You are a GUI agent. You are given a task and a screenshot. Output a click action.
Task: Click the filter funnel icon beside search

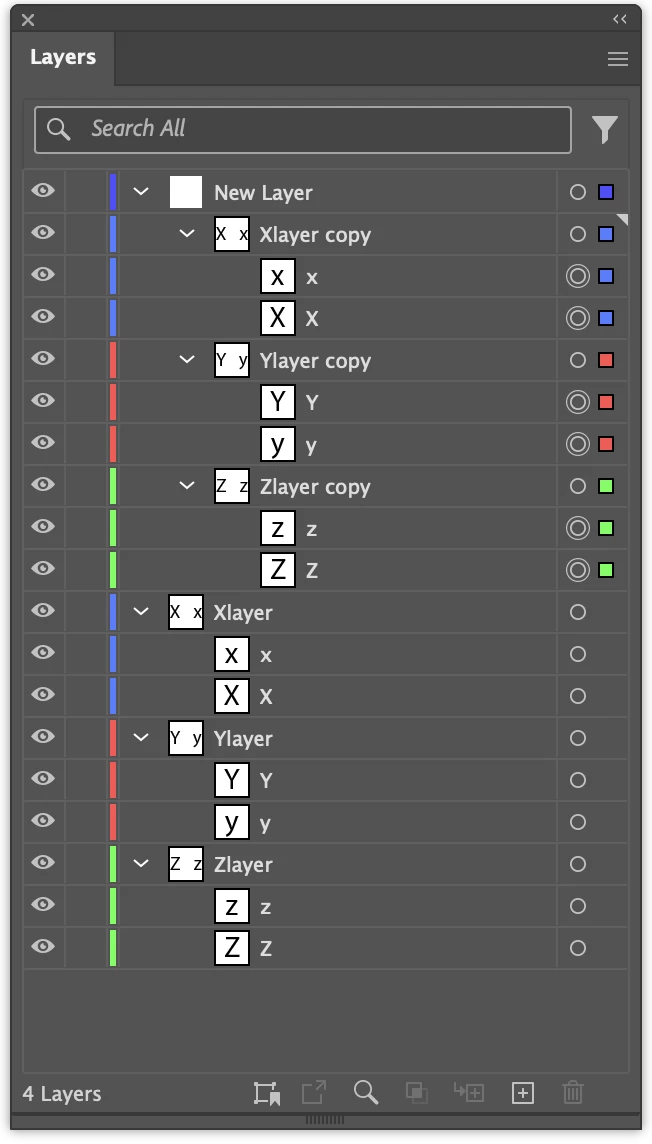(x=605, y=130)
